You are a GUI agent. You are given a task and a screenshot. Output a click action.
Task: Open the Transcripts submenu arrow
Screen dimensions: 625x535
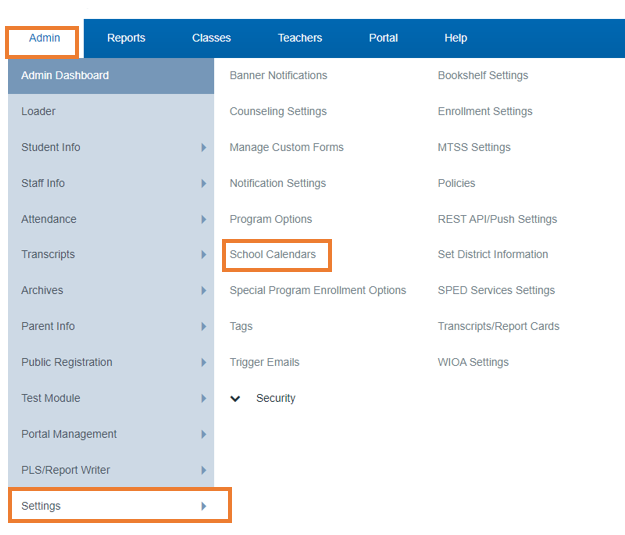coord(204,254)
